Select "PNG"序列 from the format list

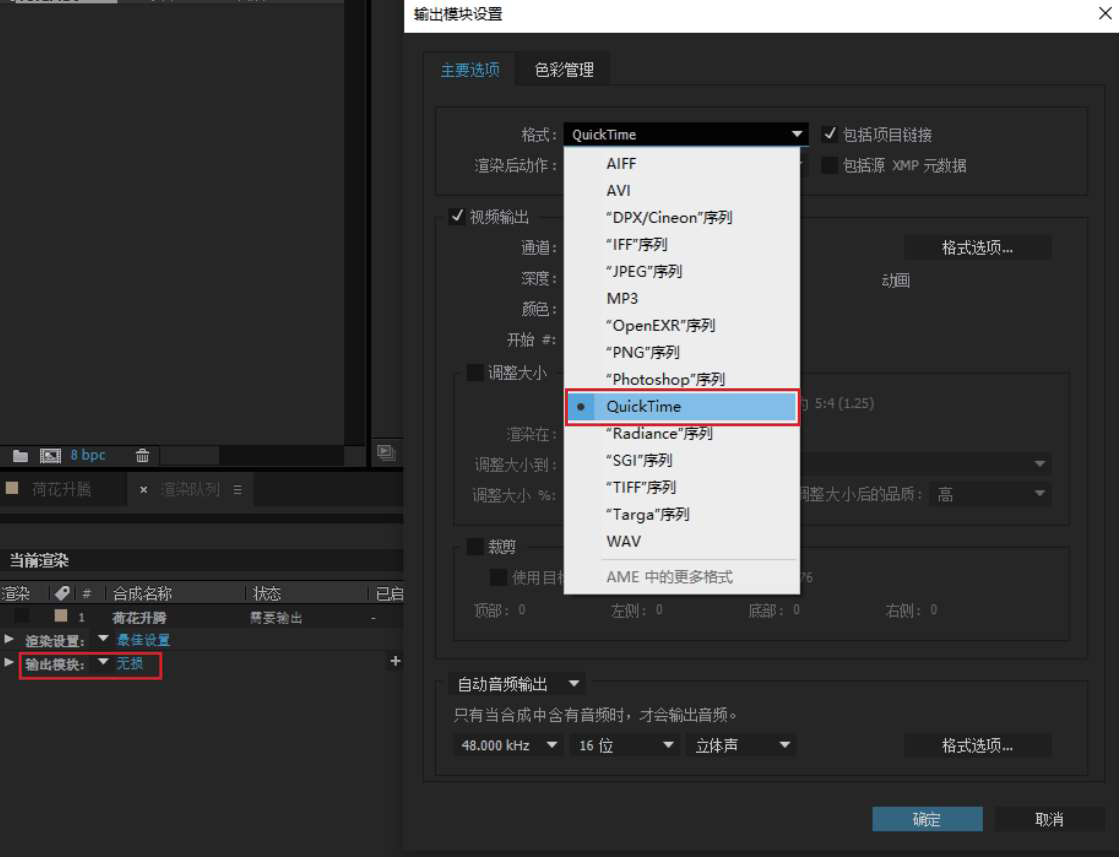[643, 352]
